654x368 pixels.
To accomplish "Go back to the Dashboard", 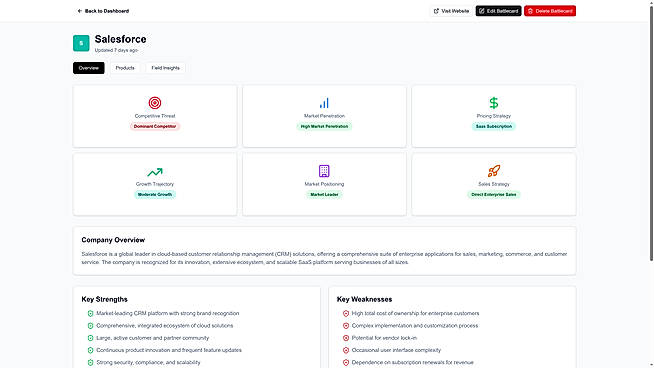I will coord(103,11).
